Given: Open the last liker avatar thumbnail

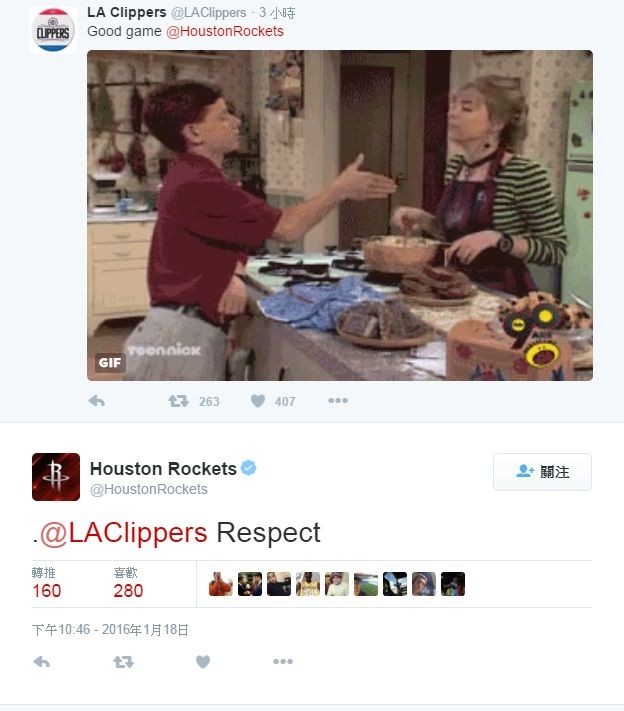Looking at the screenshot, I should [x=453, y=584].
